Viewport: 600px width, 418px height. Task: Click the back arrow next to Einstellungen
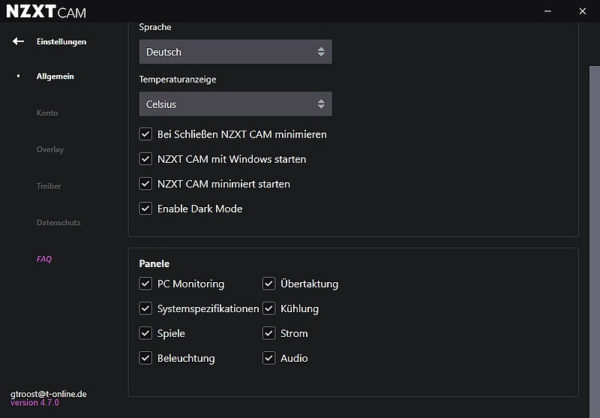coord(18,41)
